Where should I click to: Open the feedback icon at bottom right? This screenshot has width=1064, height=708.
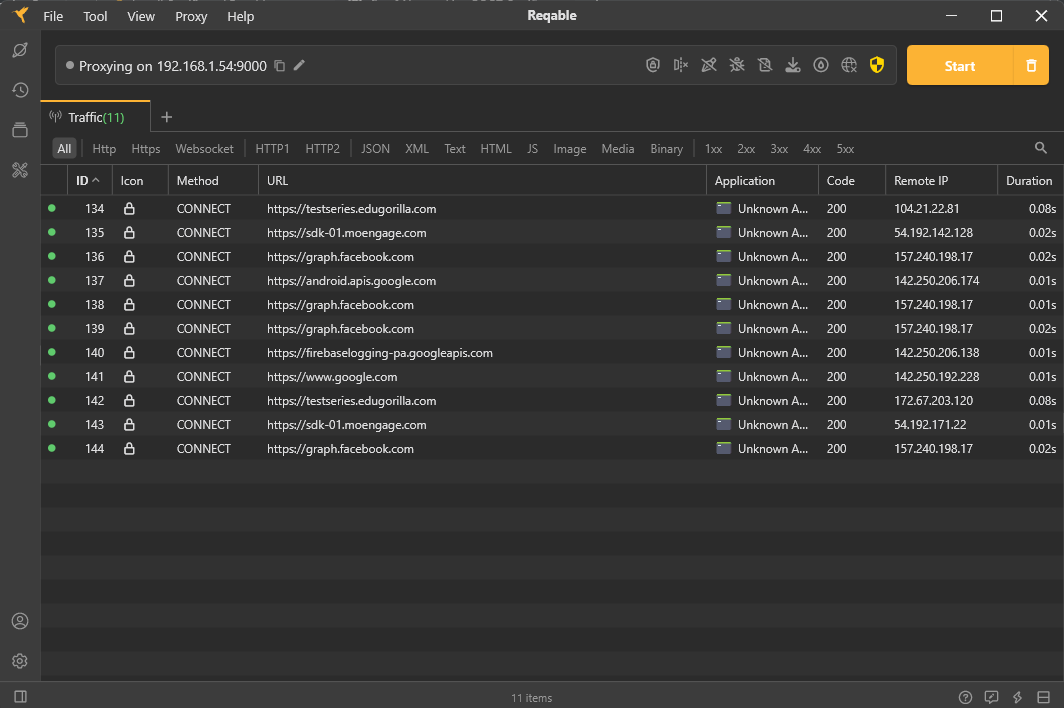991,697
